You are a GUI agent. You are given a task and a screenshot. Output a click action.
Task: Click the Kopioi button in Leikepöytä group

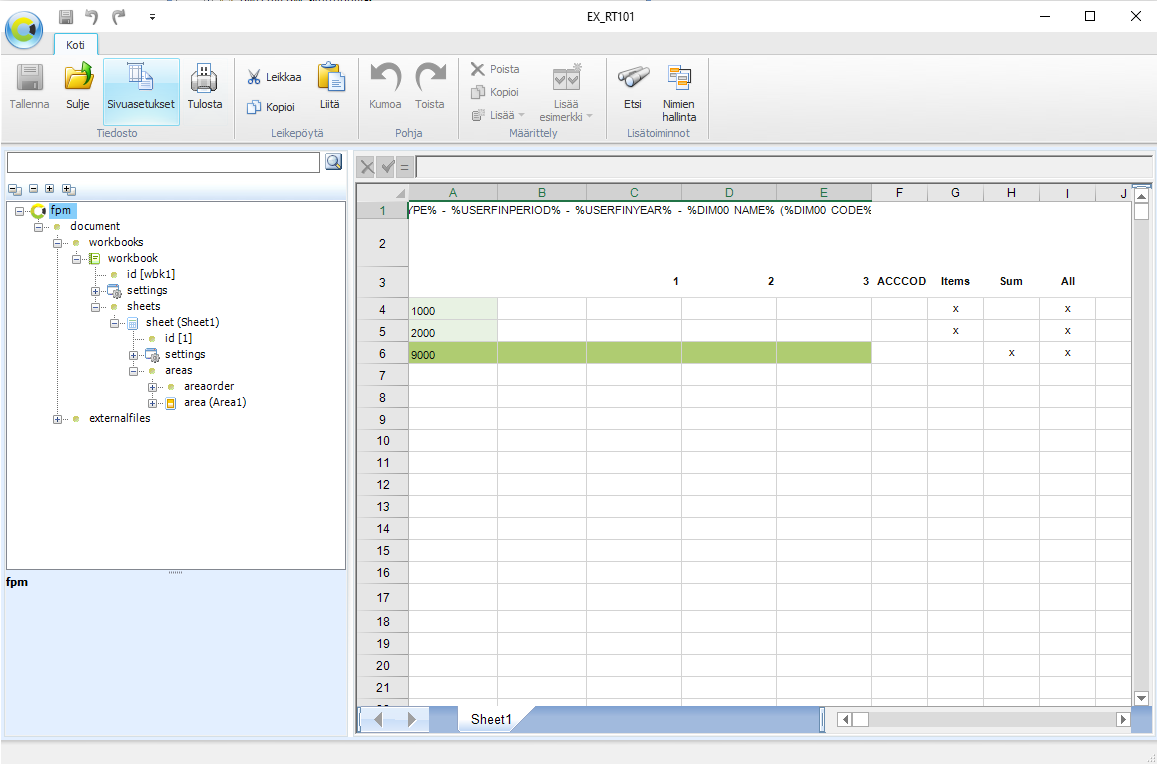point(271,107)
